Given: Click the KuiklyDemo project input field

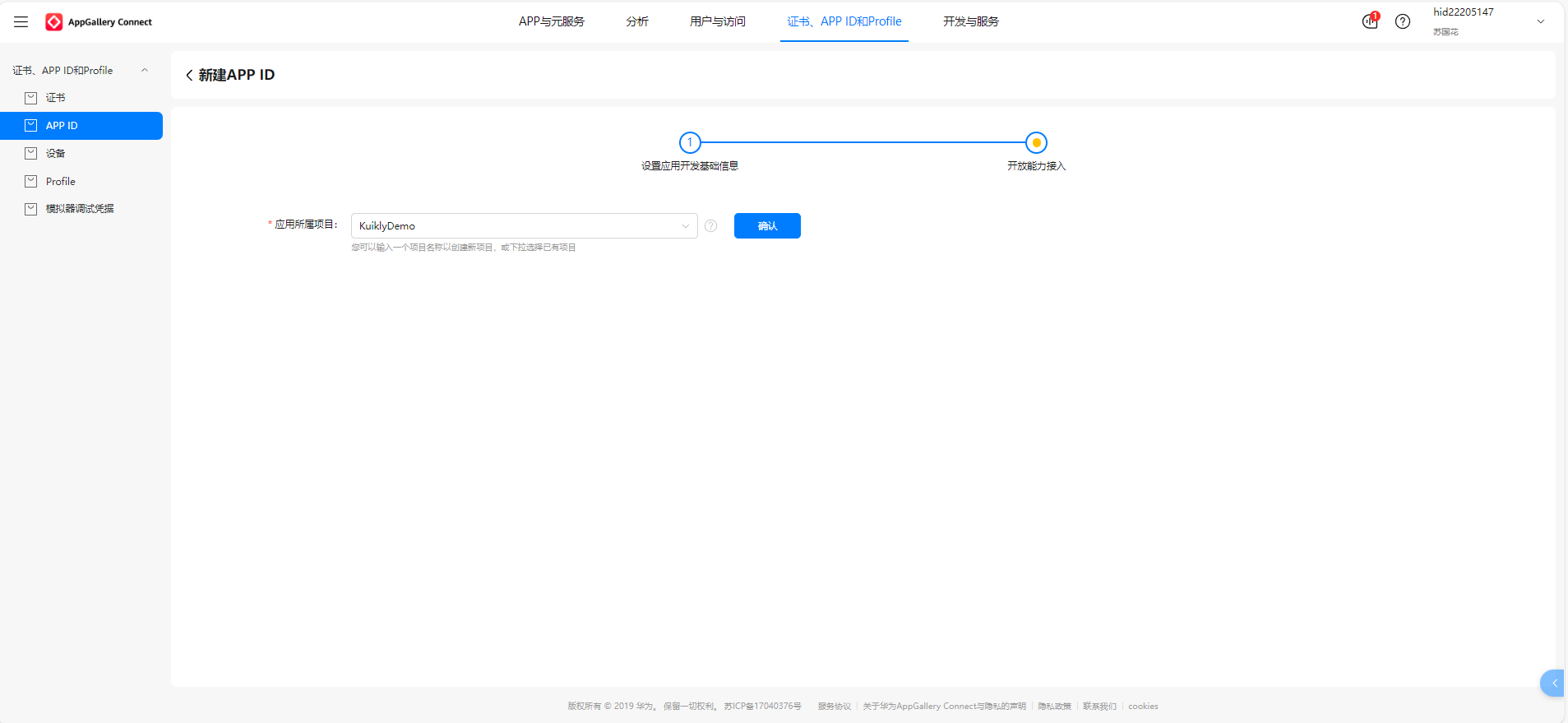Looking at the screenshot, I should point(524,225).
